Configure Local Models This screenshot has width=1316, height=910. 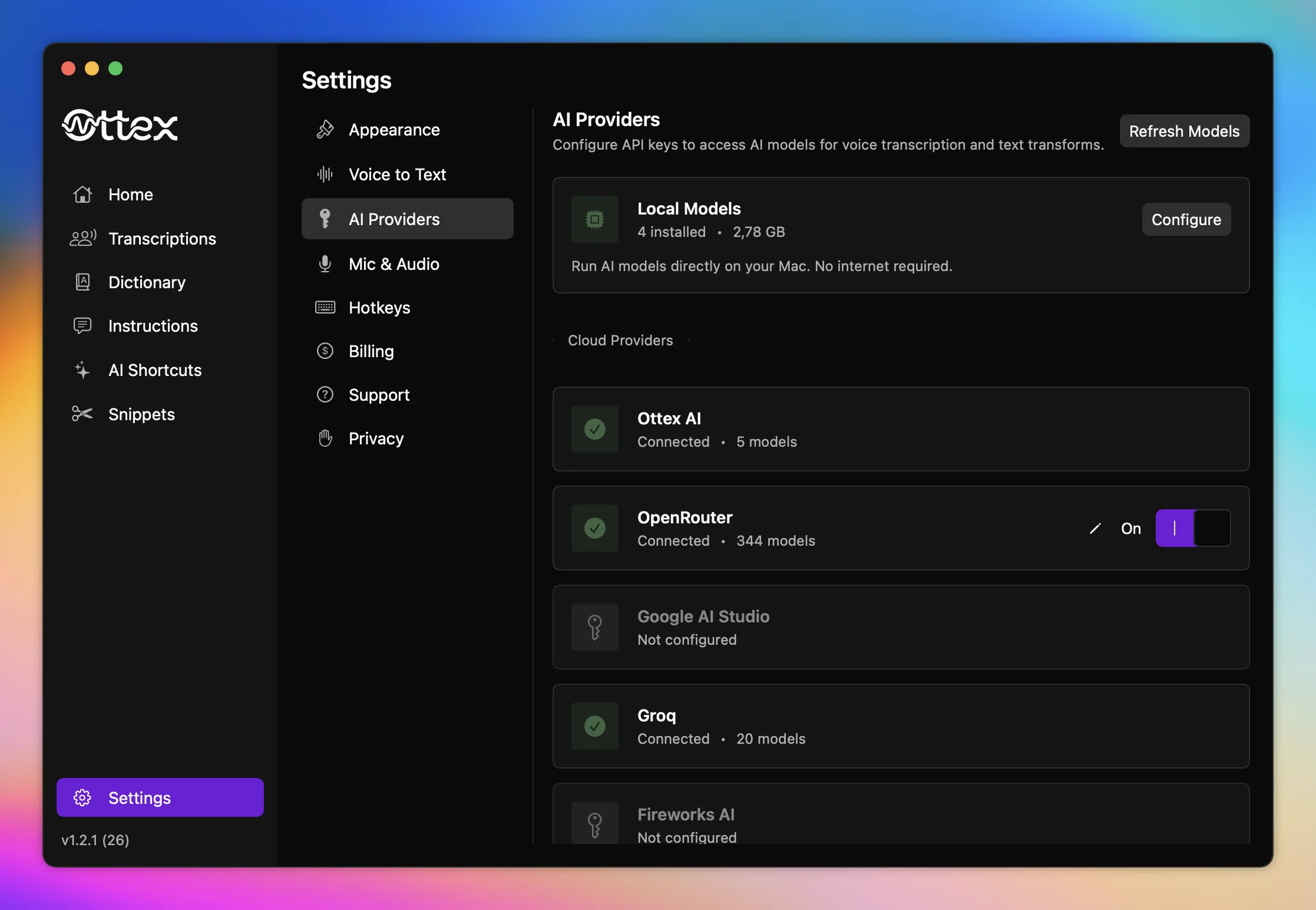(1186, 219)
